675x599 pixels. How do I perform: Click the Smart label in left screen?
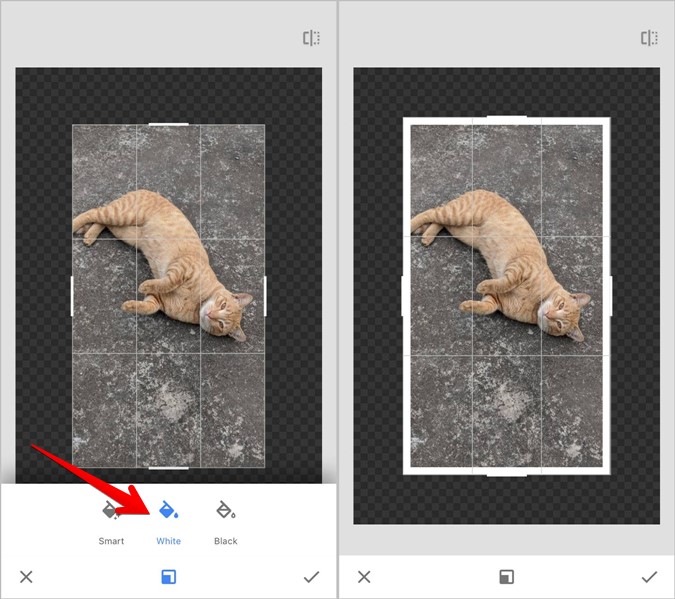tap(111, 541)
